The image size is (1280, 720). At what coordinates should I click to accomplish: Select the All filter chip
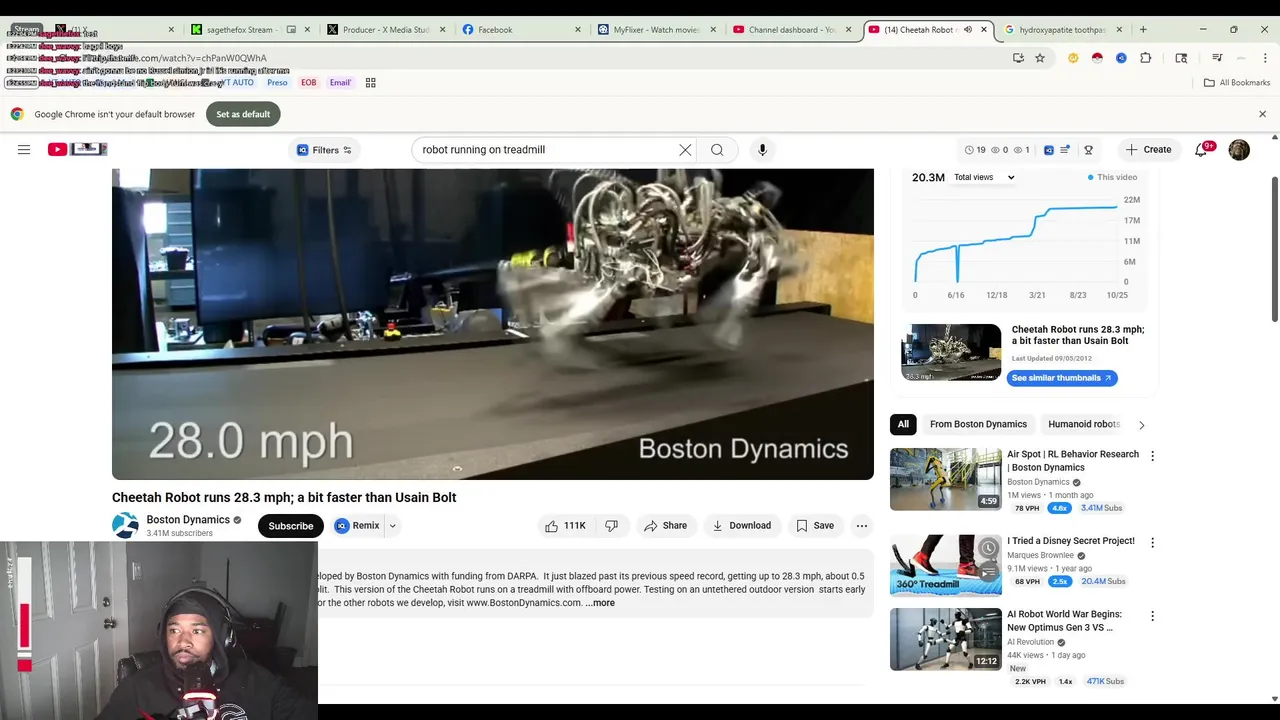point(903,424)
